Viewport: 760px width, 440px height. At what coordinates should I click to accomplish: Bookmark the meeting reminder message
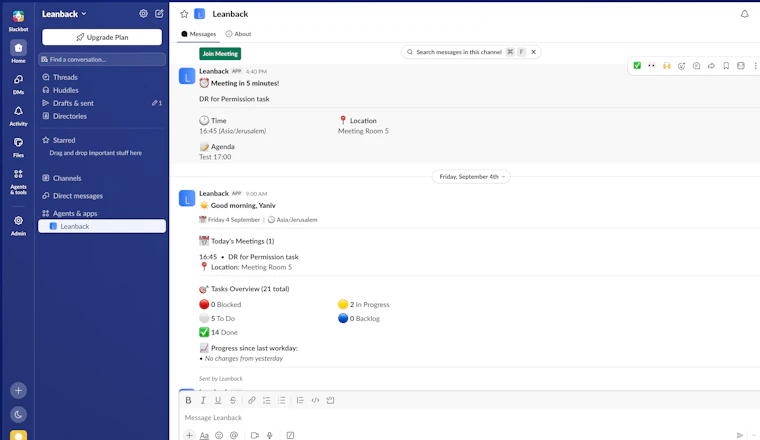coord(726,66)
